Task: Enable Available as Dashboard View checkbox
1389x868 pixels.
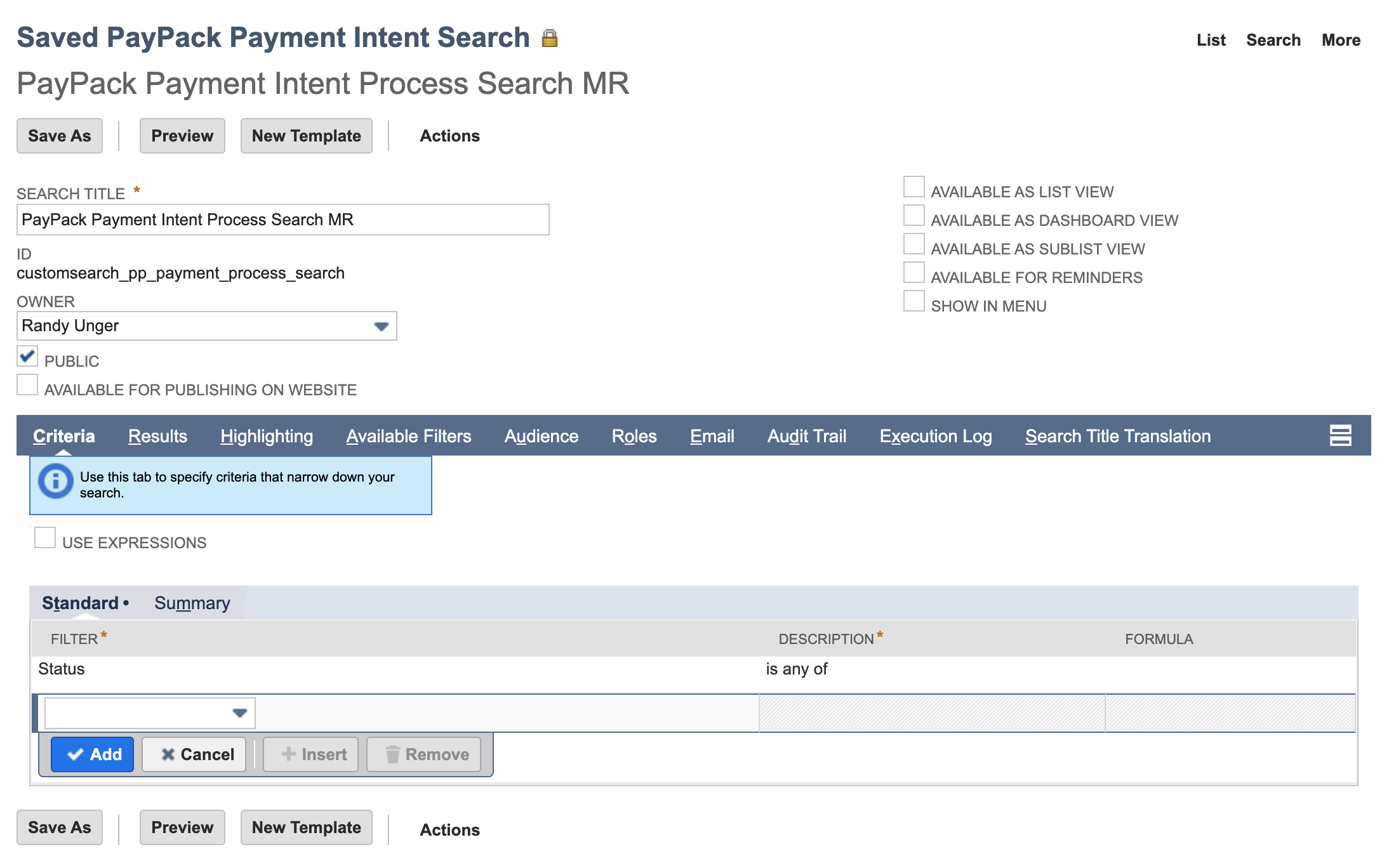Action: 914,216
